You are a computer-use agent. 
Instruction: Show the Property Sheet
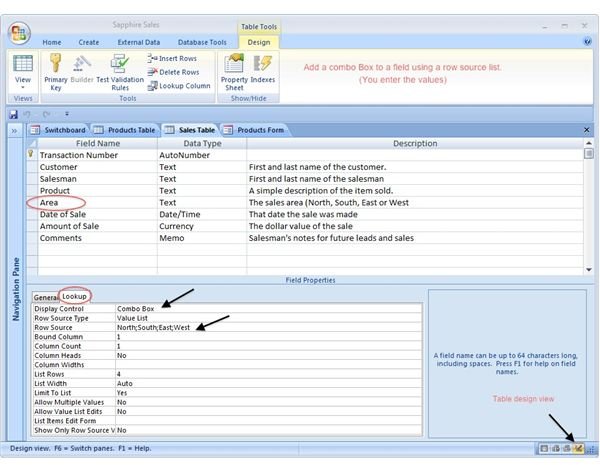[x=234, y=72]
